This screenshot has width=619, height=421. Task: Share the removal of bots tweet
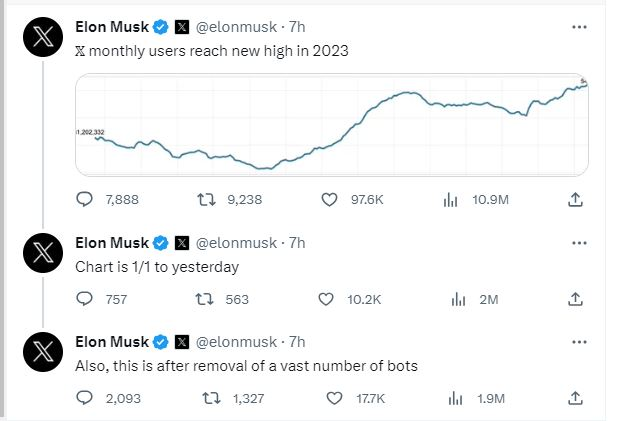575,397
